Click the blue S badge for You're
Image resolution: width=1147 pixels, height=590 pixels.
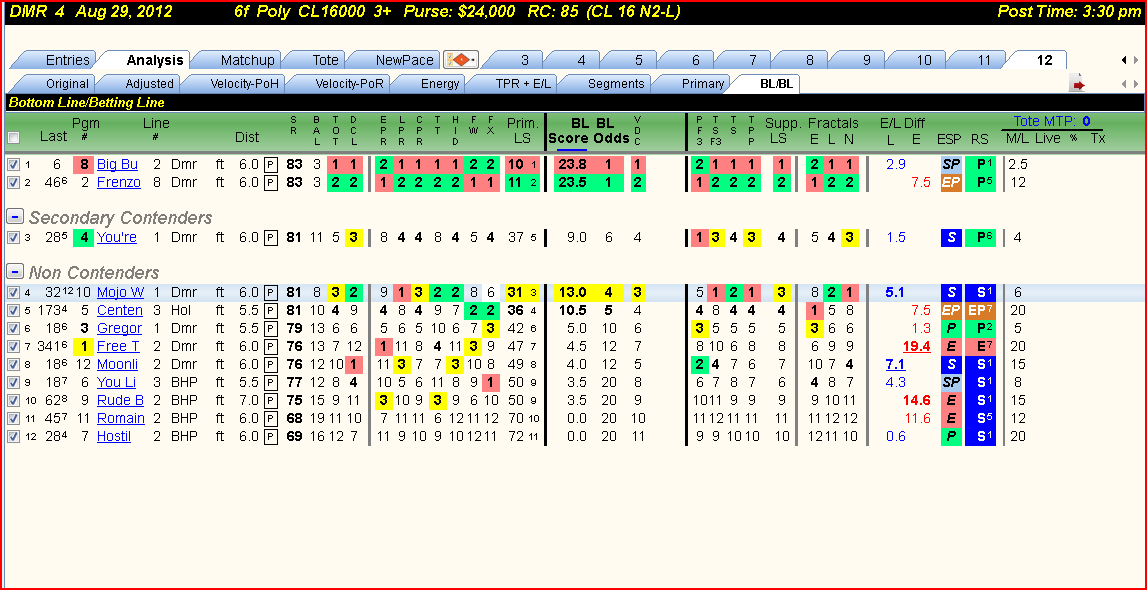tap(951, 237)
